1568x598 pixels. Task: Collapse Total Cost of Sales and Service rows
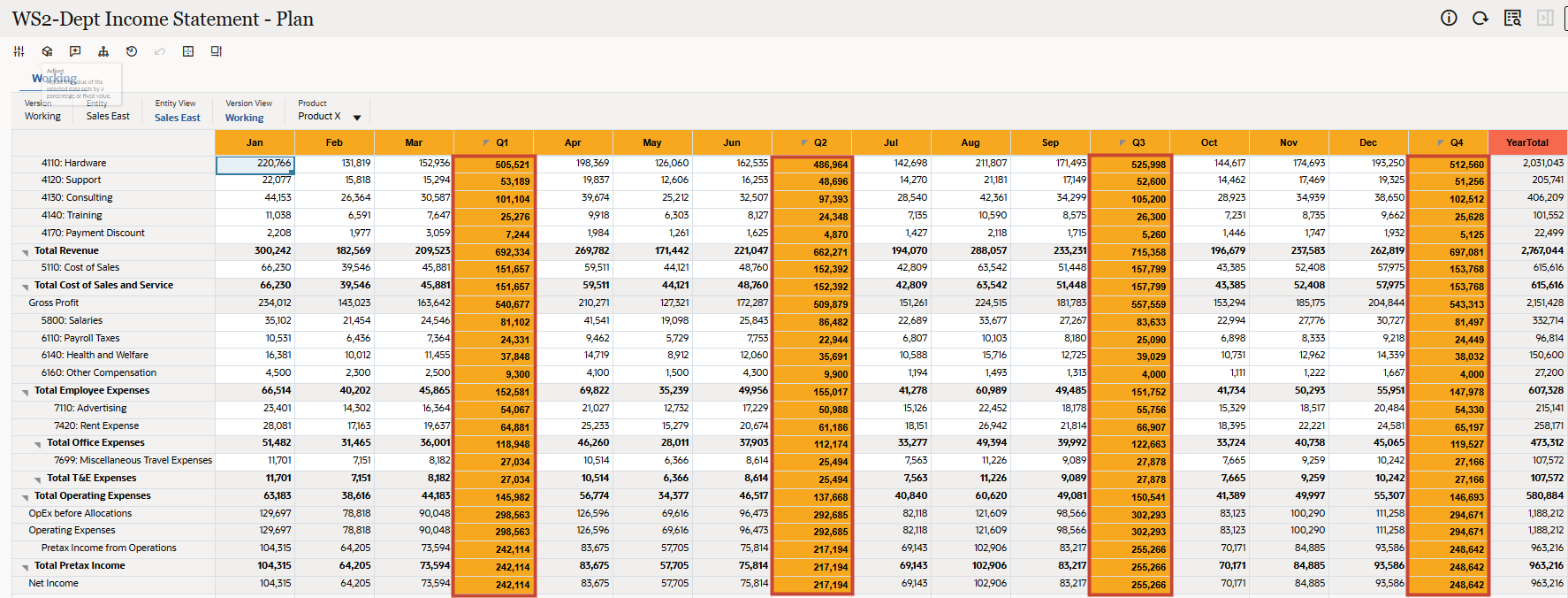(26, 287)
